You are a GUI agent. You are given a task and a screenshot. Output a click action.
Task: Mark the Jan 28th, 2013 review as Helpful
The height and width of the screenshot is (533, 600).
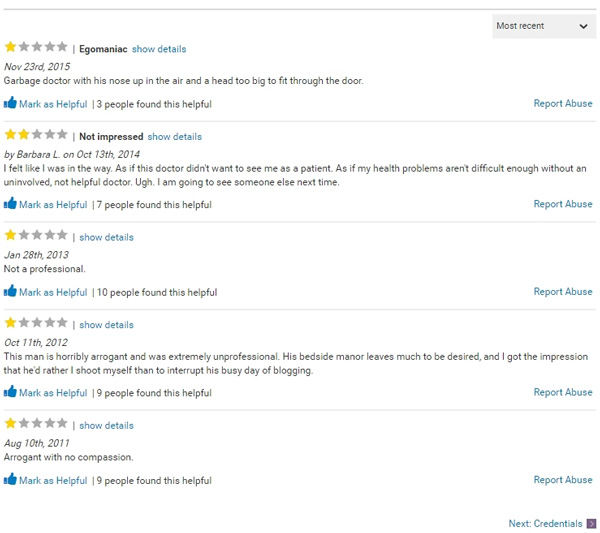click(x=53, y=293)
